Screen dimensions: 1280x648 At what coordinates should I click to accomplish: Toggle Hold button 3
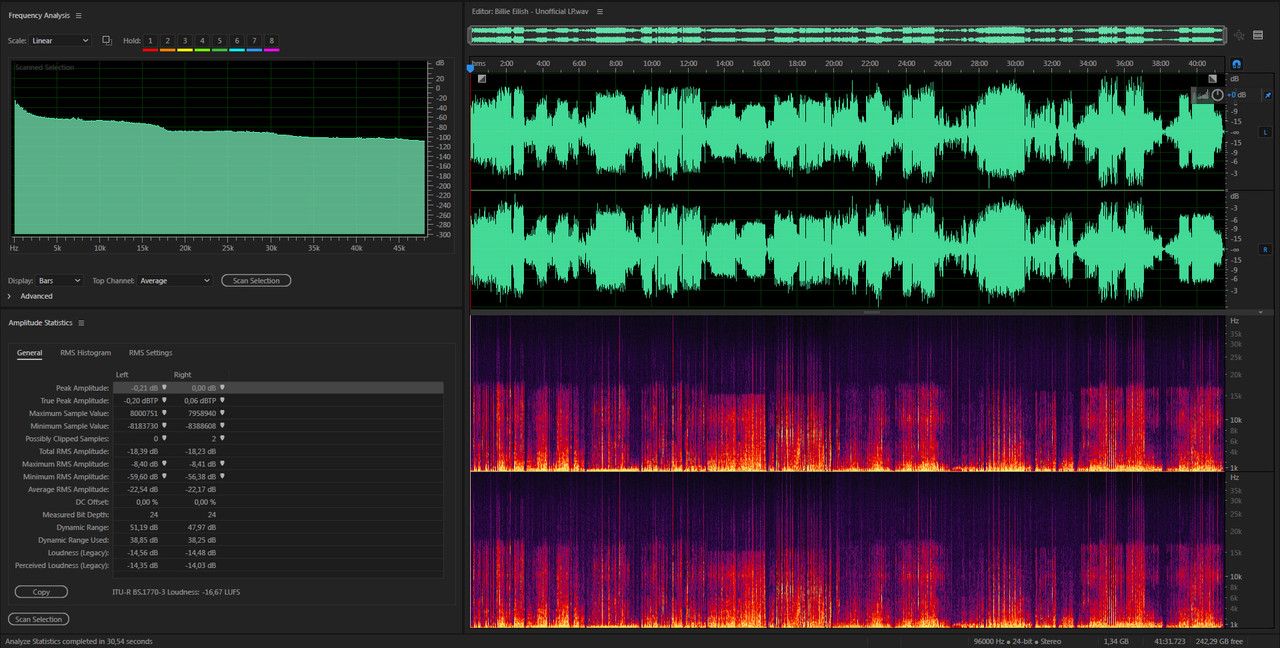pyautogui.click(x=185, y=41)
